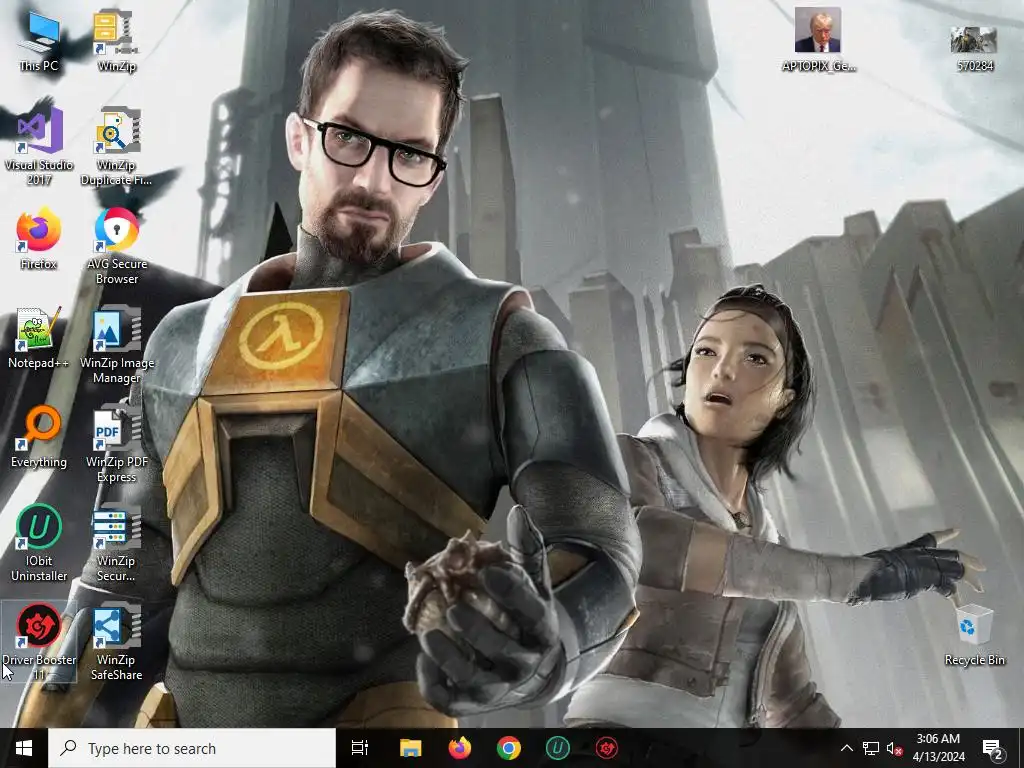1024x768 pixels.
Task: Show hidden system tray icons
Action: coord(846,748)
